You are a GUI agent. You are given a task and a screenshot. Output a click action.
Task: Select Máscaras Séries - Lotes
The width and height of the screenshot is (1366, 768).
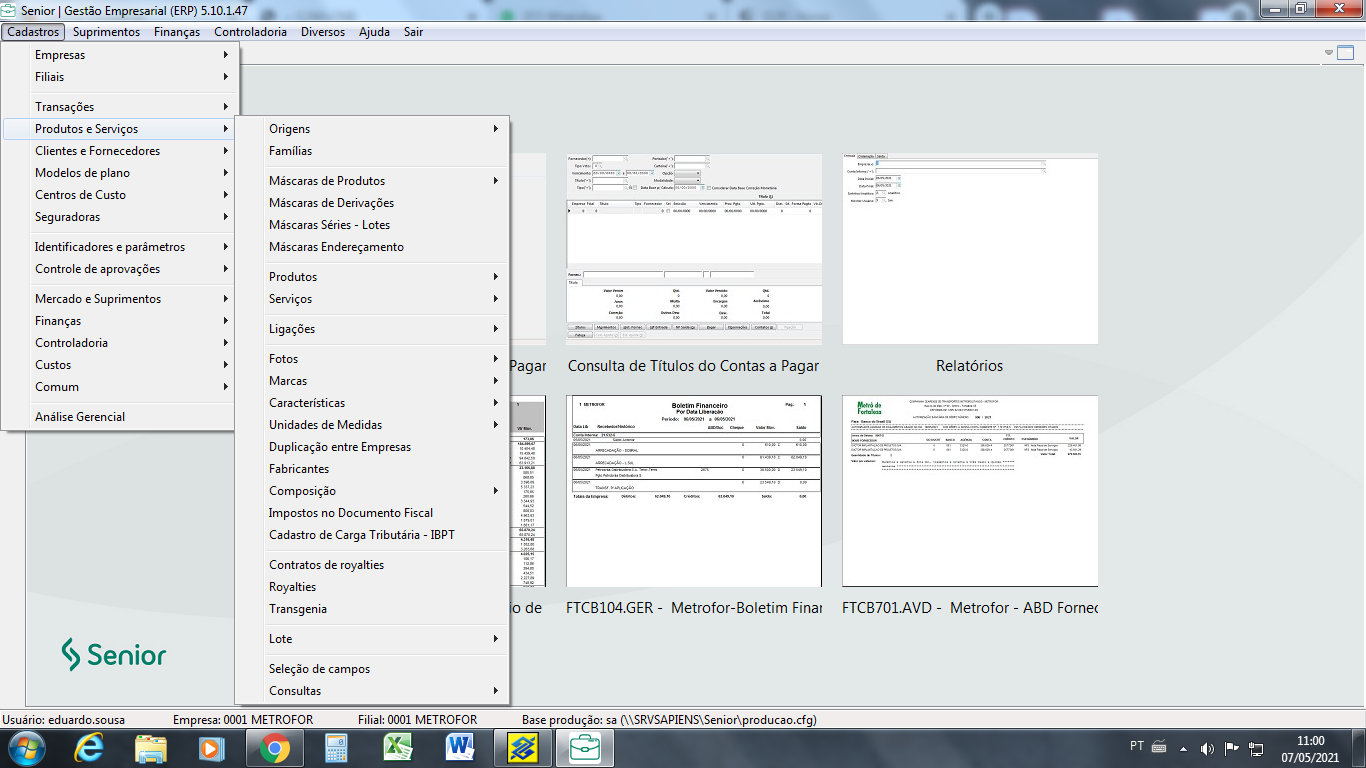372,225
